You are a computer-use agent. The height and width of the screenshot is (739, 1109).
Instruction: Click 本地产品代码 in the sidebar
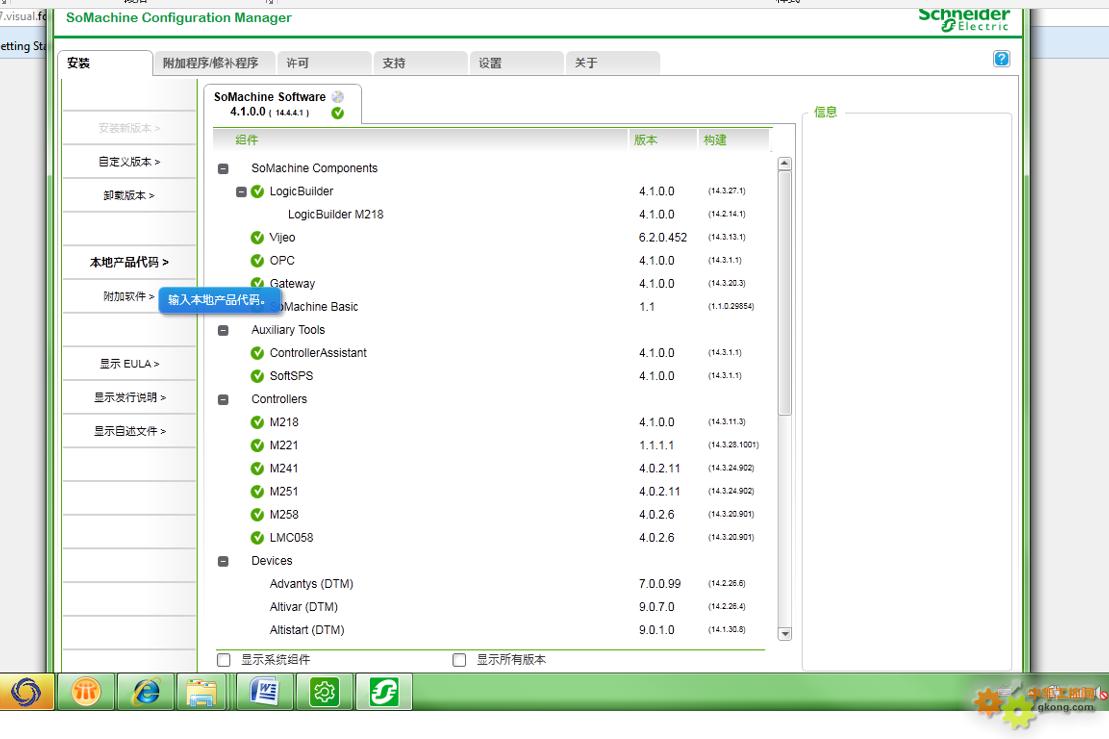tap(129, 262)
